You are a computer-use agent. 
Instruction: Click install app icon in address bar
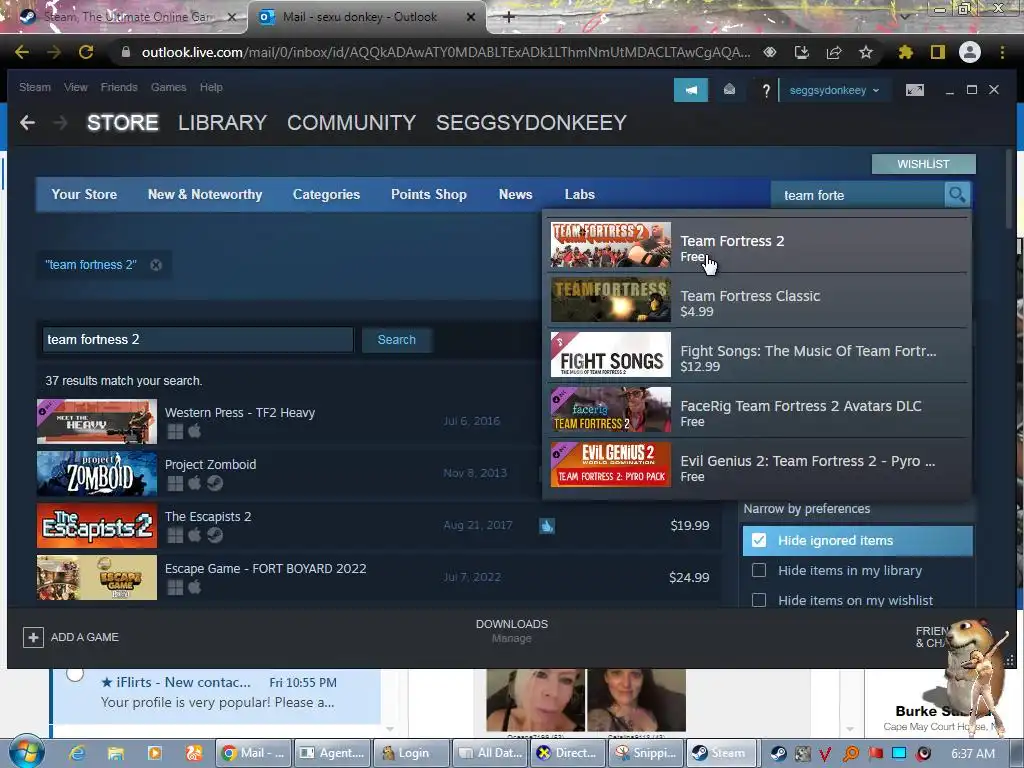802,52
